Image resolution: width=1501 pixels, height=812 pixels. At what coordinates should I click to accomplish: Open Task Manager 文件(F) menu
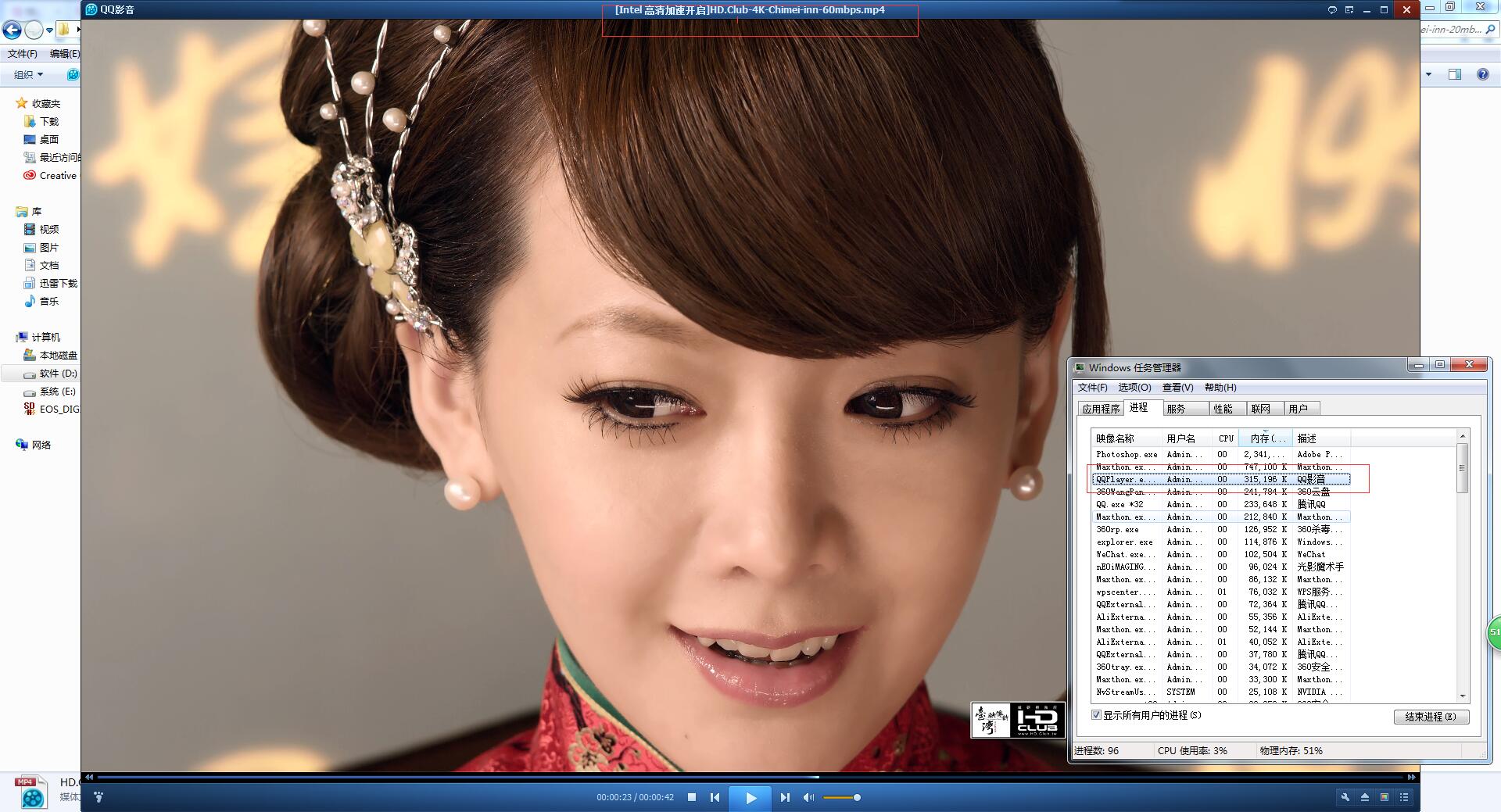[x=1092, y=388]
